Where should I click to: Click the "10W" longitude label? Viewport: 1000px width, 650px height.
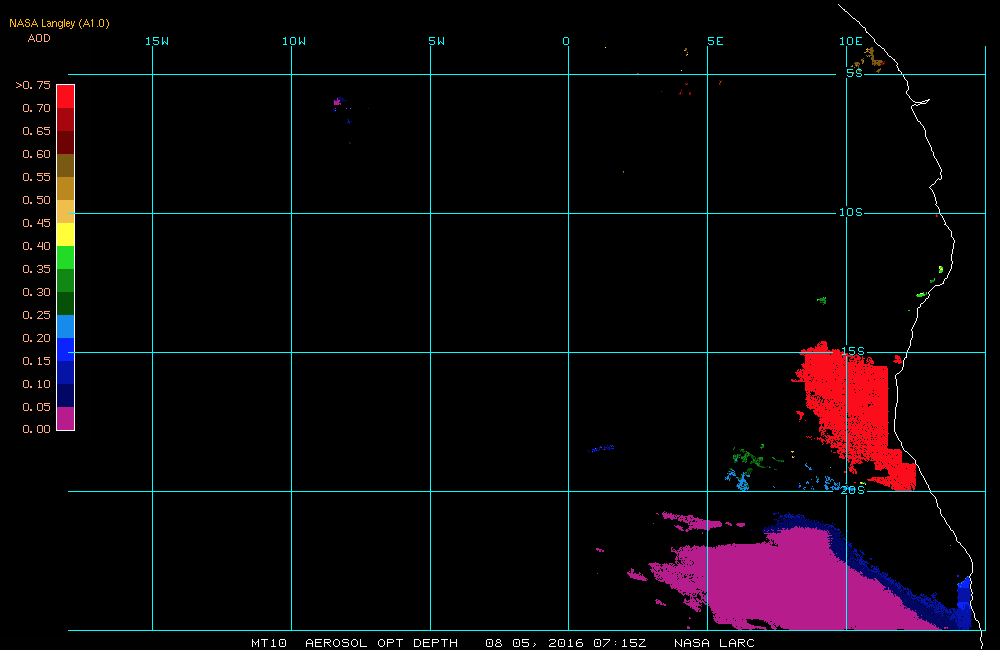click(294, 41)
